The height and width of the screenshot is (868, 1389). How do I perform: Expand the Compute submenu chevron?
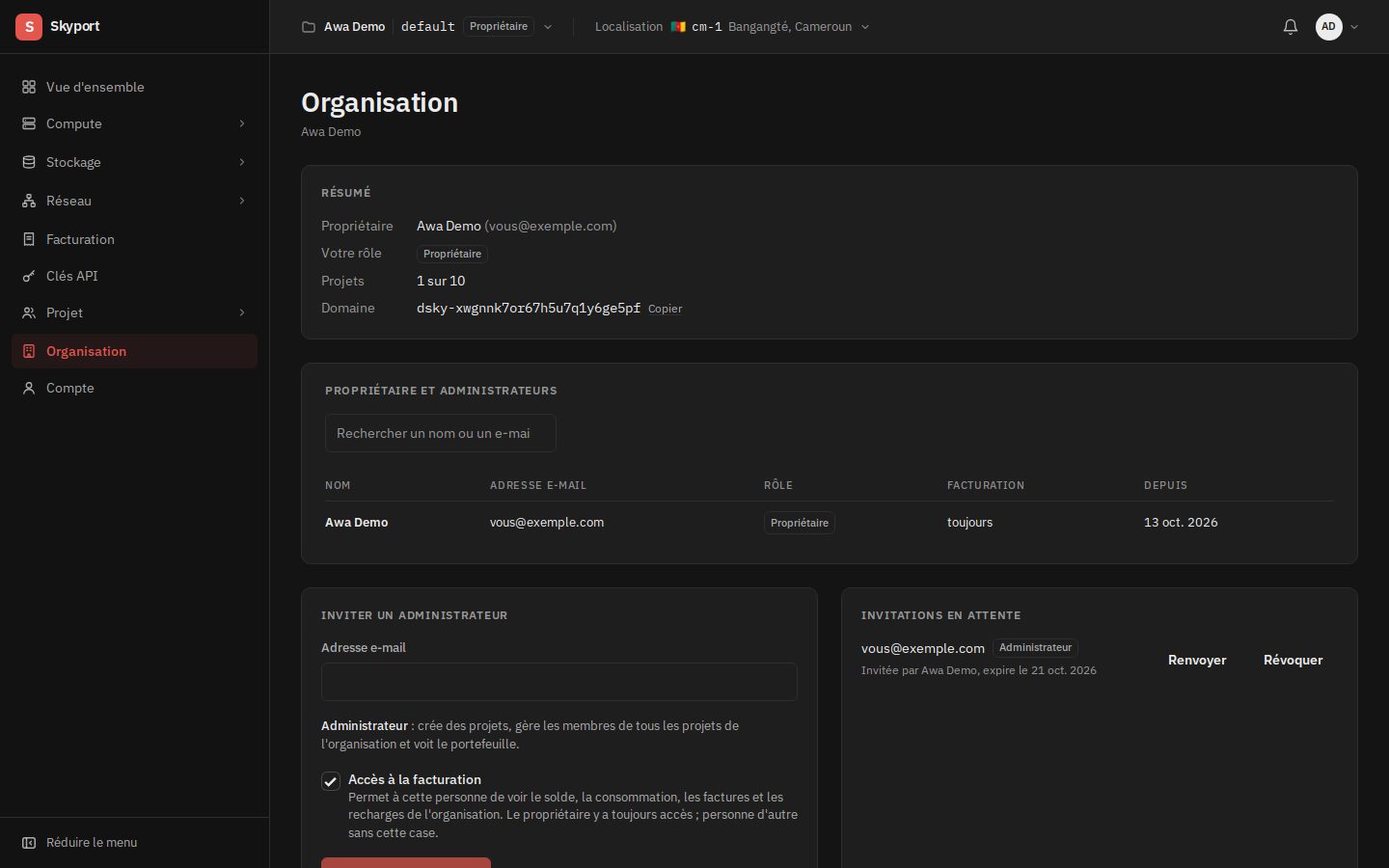242,123
